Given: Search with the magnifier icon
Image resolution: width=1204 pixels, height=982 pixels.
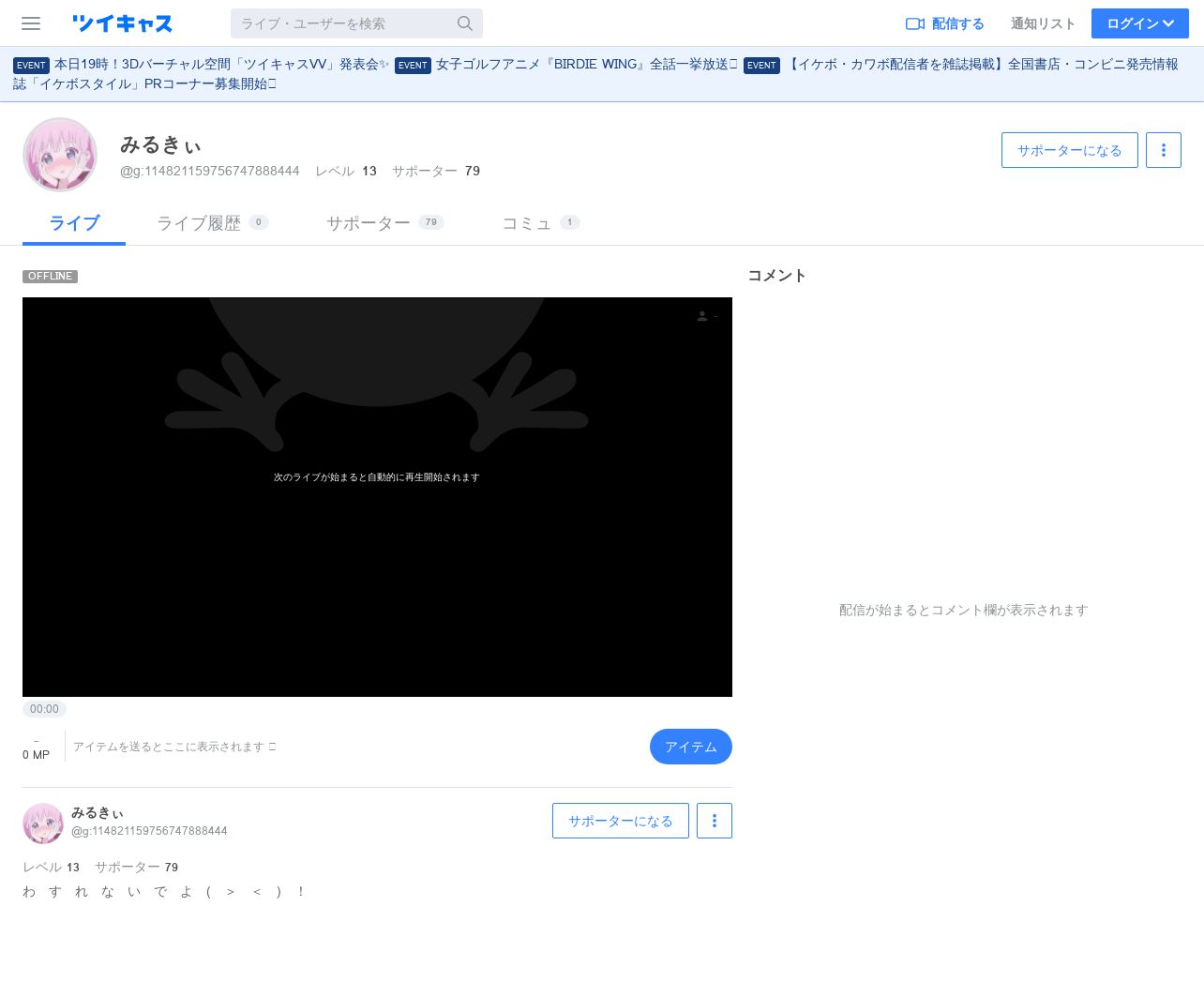Looking at the screenshot, I should pyautogui.click(x=465, y=23).
